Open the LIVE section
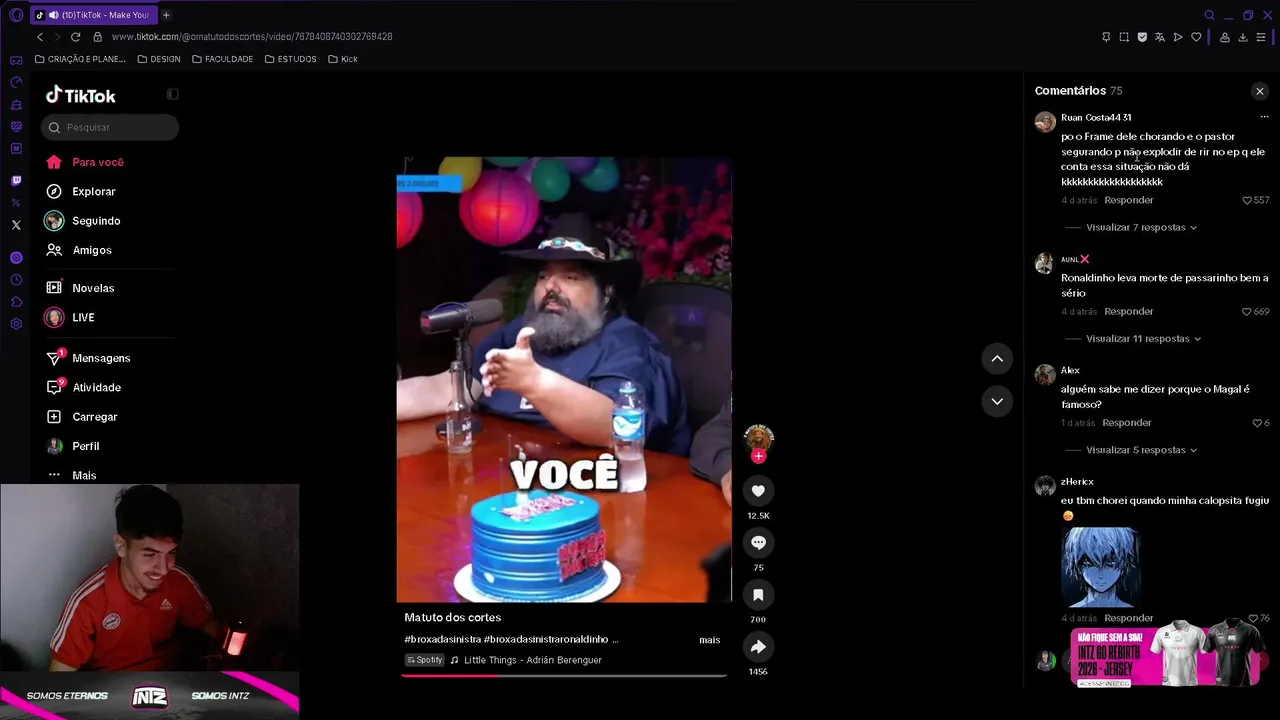 point(70,317)
